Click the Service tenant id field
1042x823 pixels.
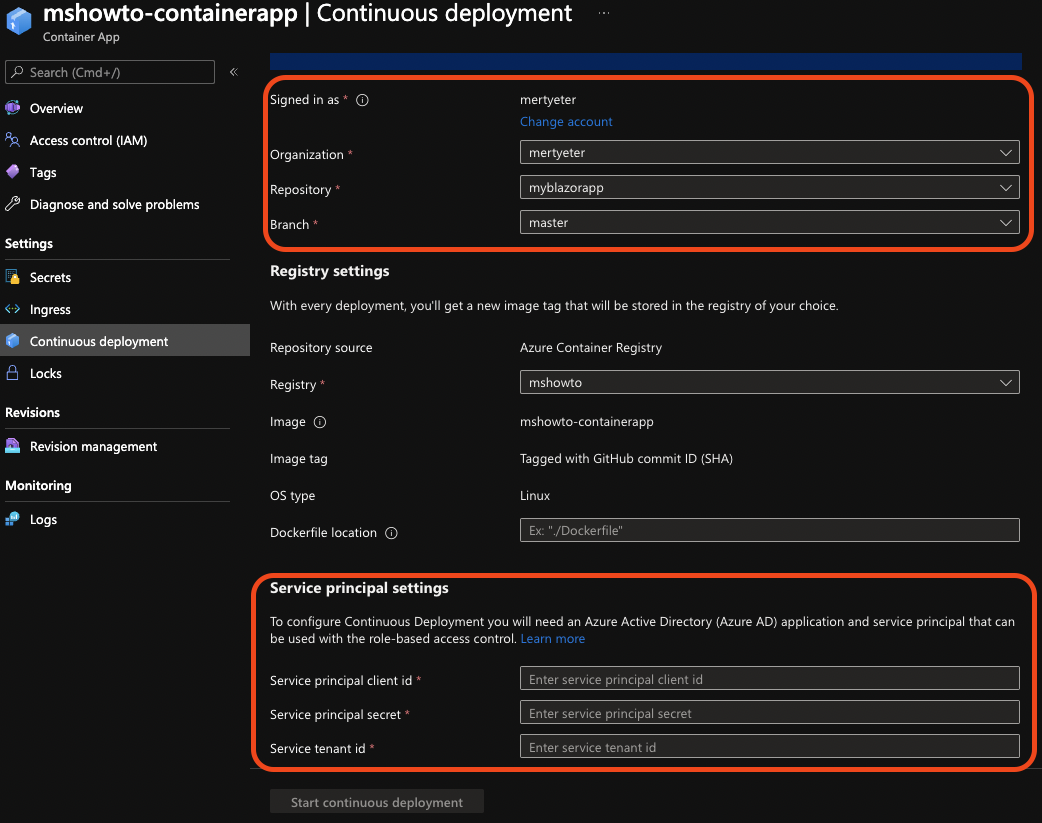pos(770,747)
